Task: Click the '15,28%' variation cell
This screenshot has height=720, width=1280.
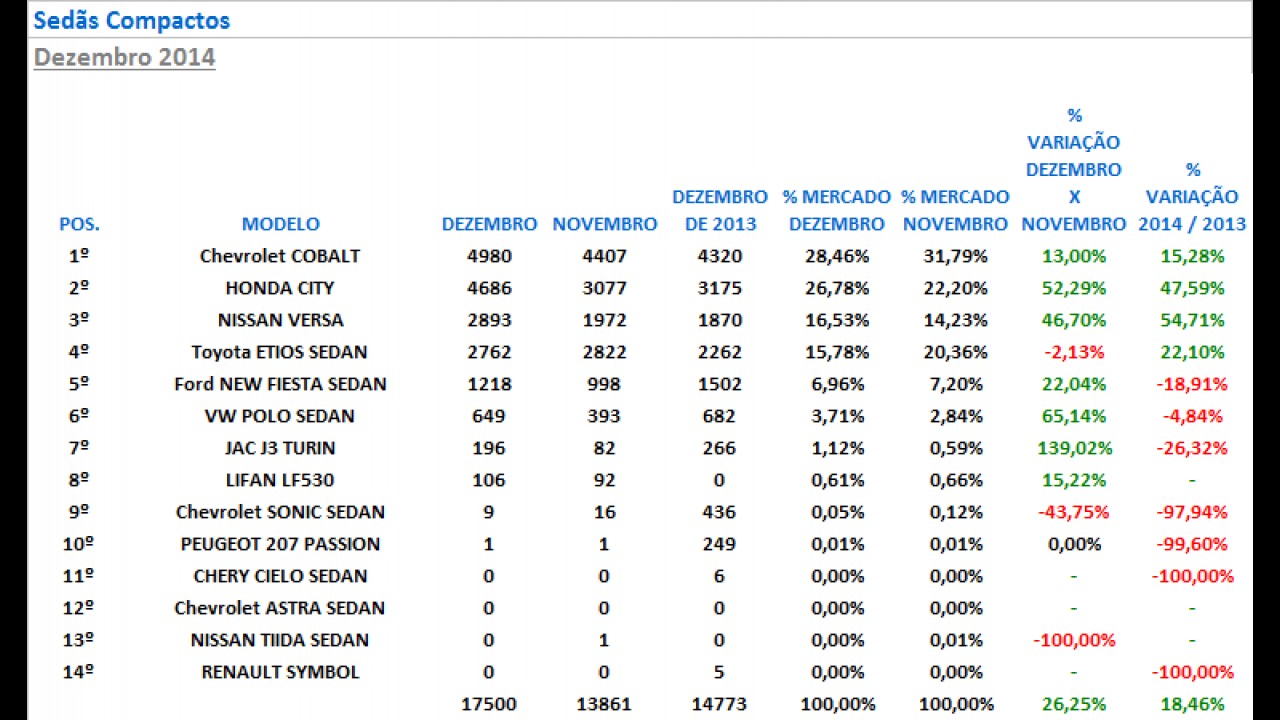Action: [x=1192, y=256]
